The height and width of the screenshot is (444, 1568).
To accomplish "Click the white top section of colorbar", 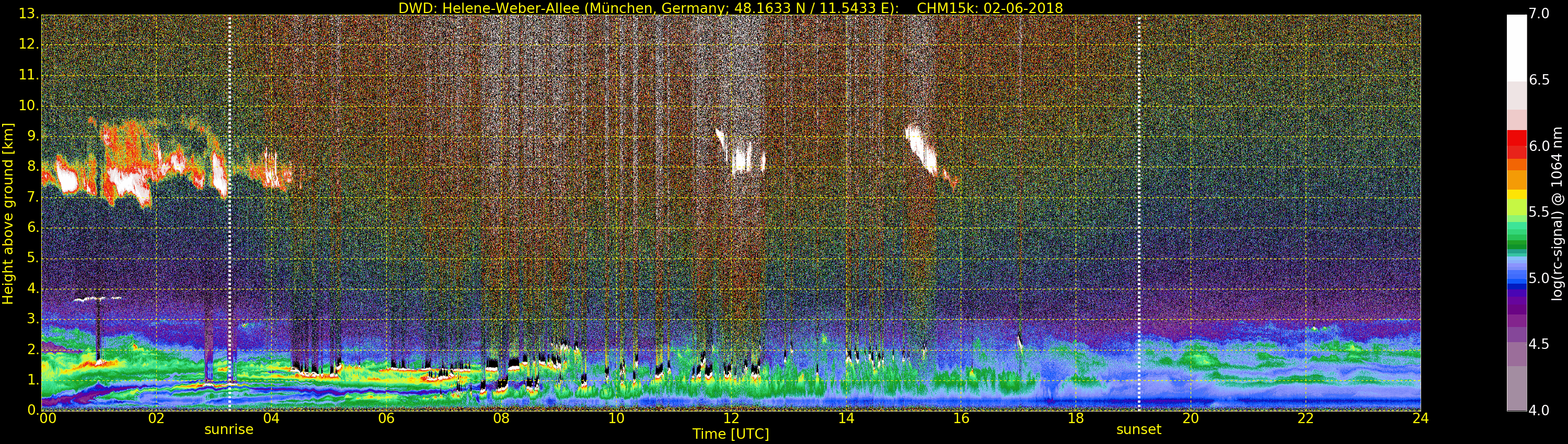I will point(1516,49).
